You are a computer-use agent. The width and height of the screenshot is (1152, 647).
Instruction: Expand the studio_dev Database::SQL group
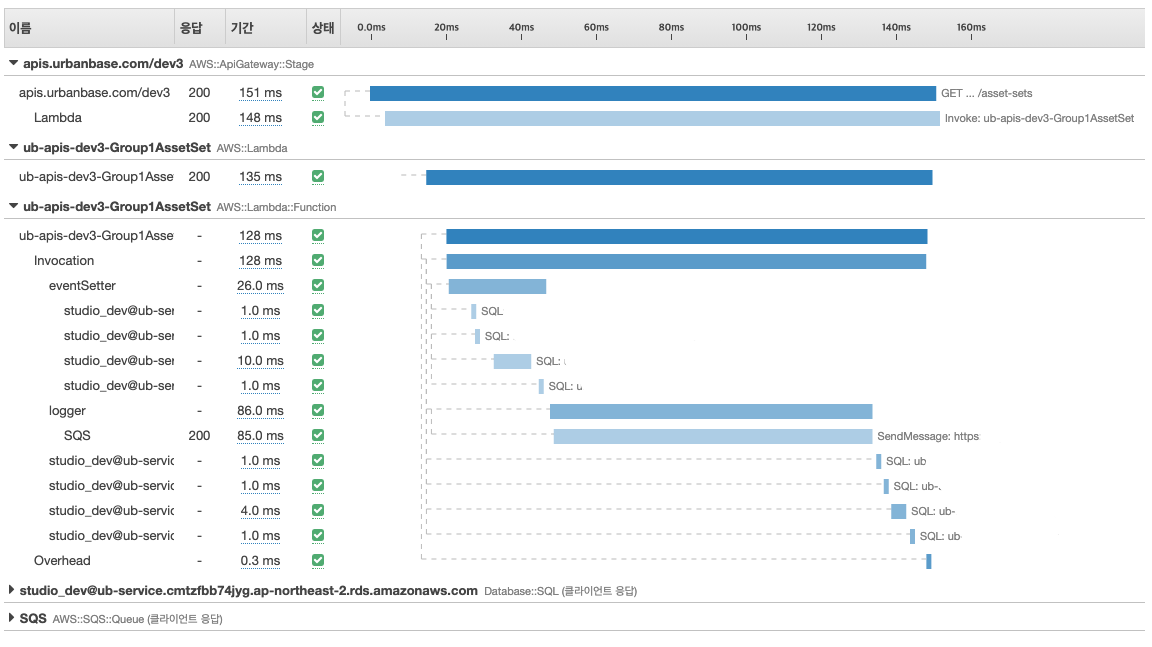13,591
